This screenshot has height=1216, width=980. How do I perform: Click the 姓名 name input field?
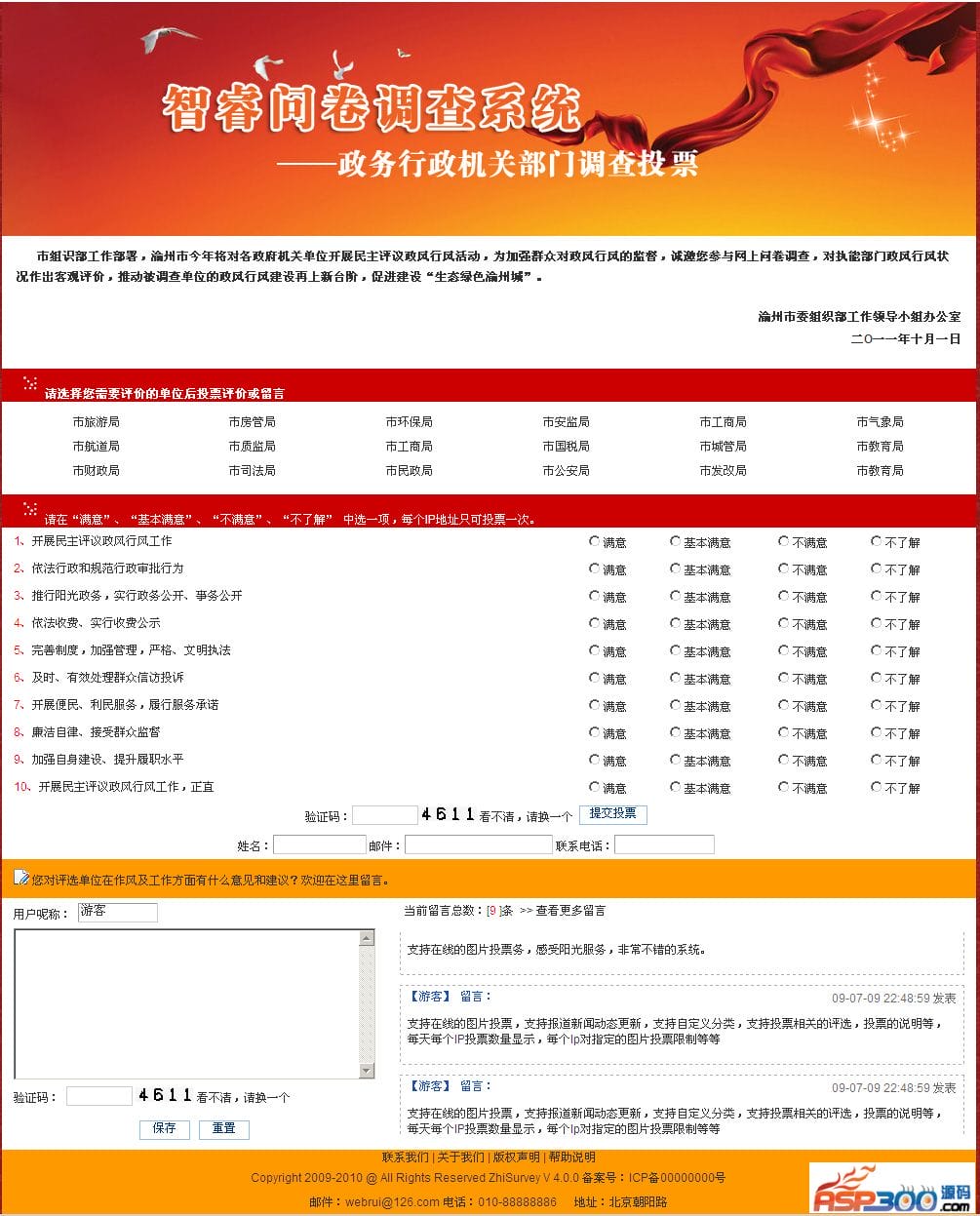tap(319, 843)
